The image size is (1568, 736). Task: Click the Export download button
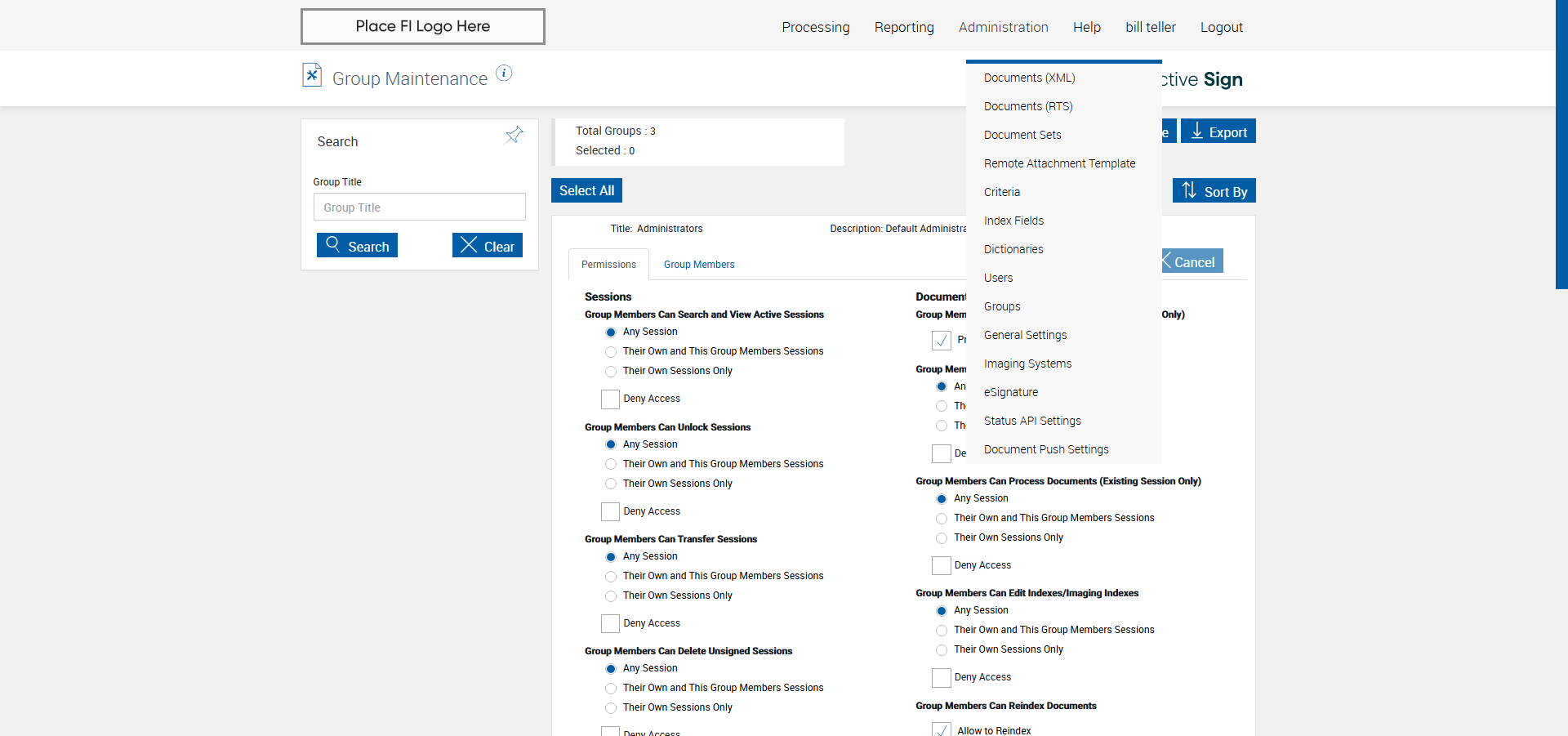click(x=1218, y=132)
